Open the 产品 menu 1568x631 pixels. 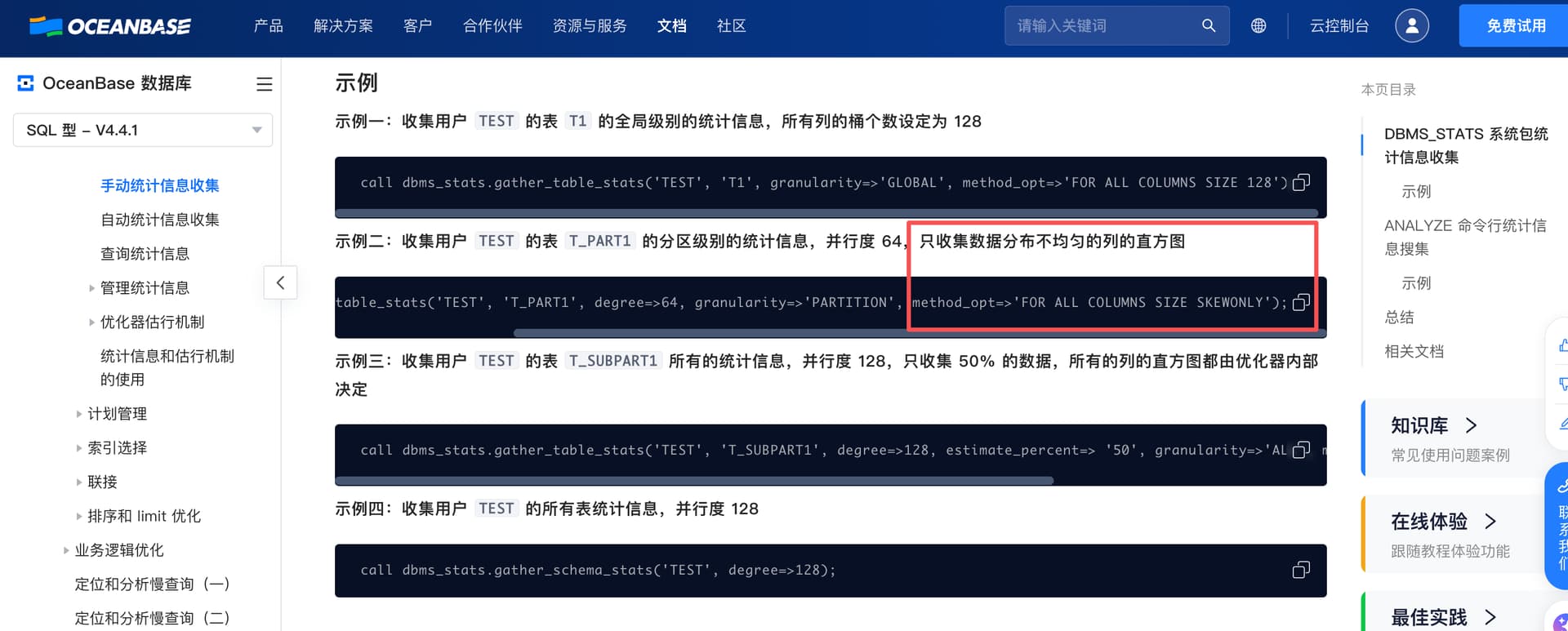(268, 26)
